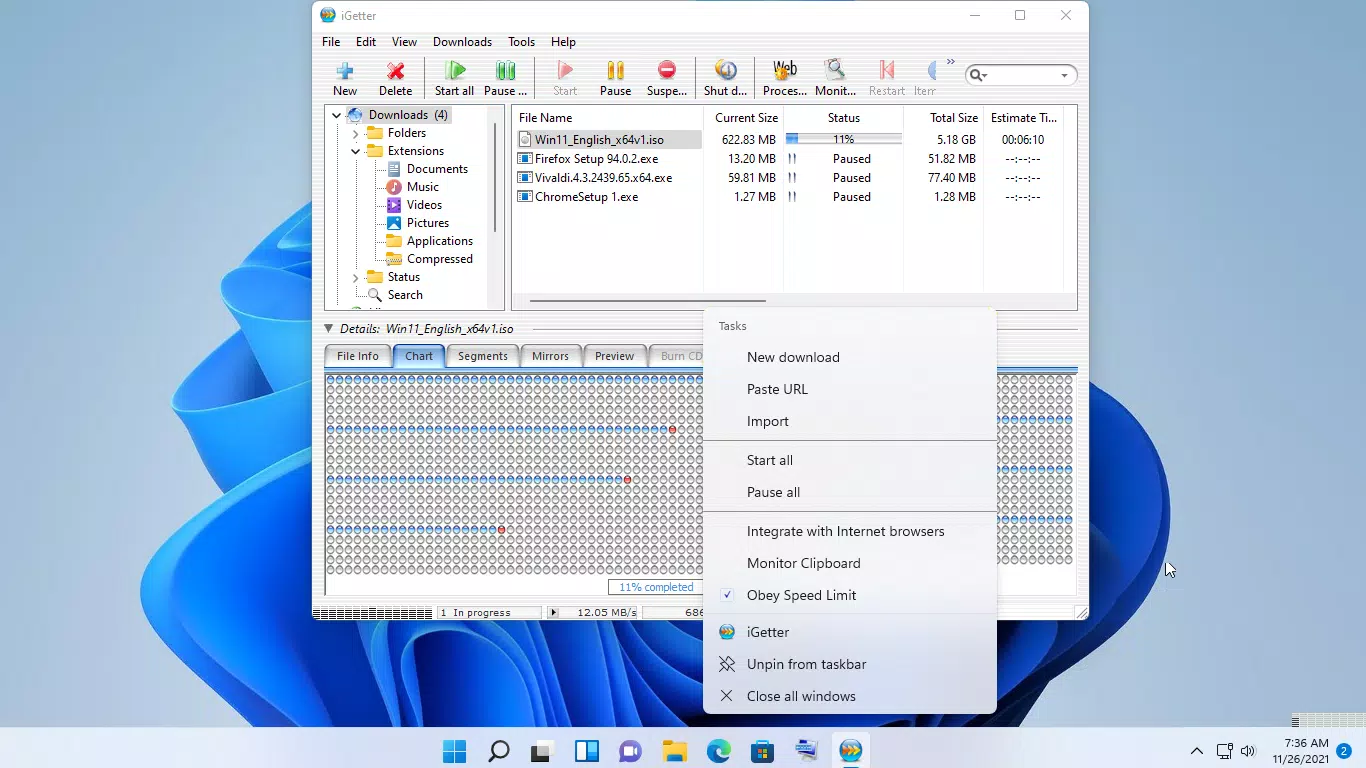Screen dimensions: 1366x768
Task: Click the toolbar search input field
Action: click(1022, 75)
